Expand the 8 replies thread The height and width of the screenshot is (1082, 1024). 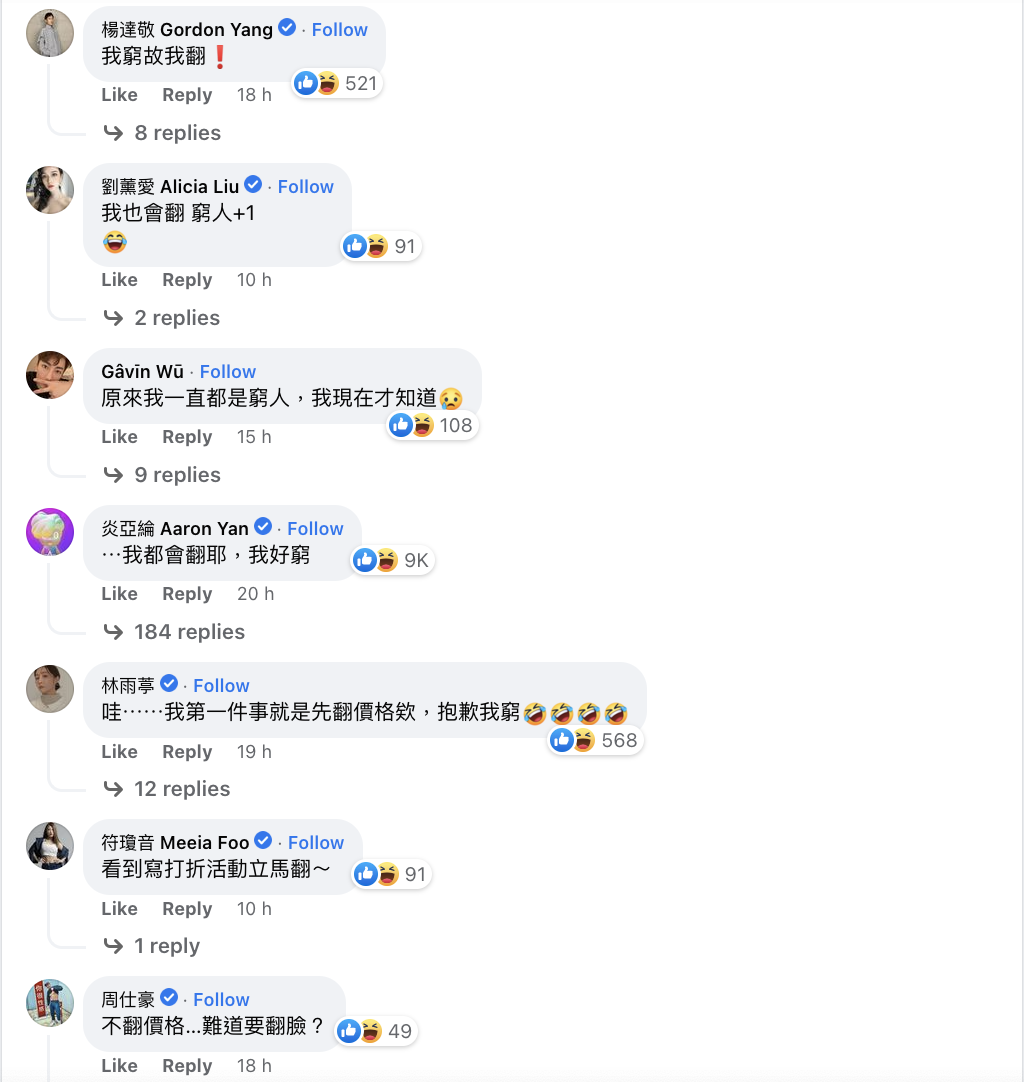click(x=177, y=132)
